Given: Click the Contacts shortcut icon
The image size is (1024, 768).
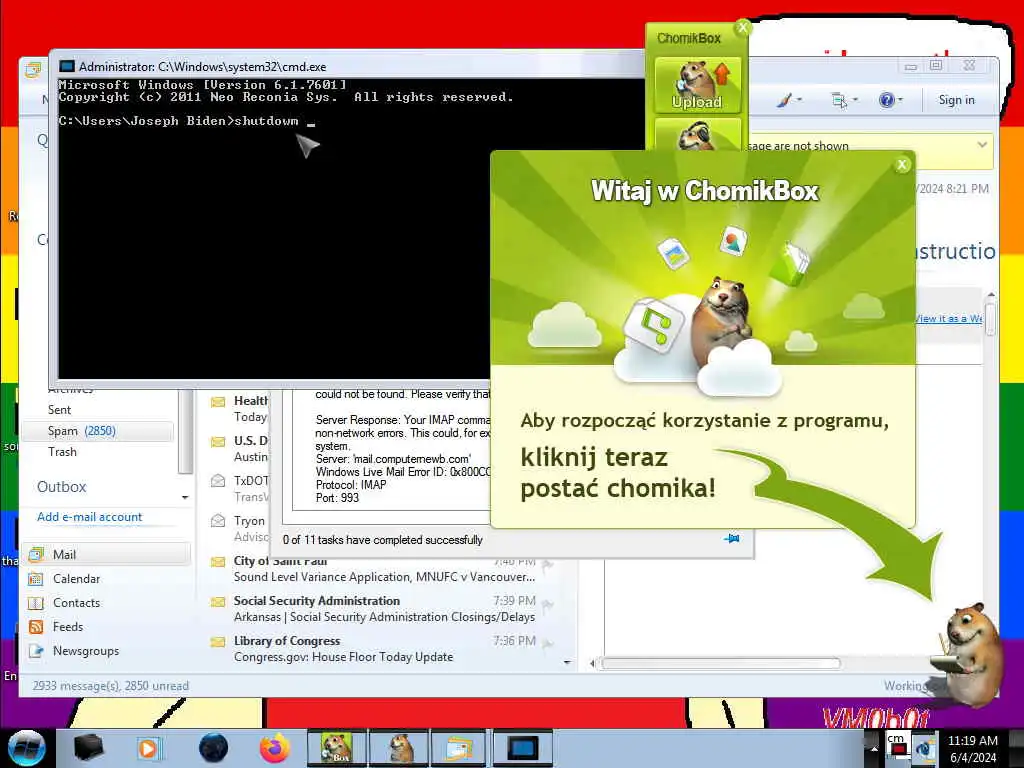Looking at the screenshot, I should tap(36, 603).
